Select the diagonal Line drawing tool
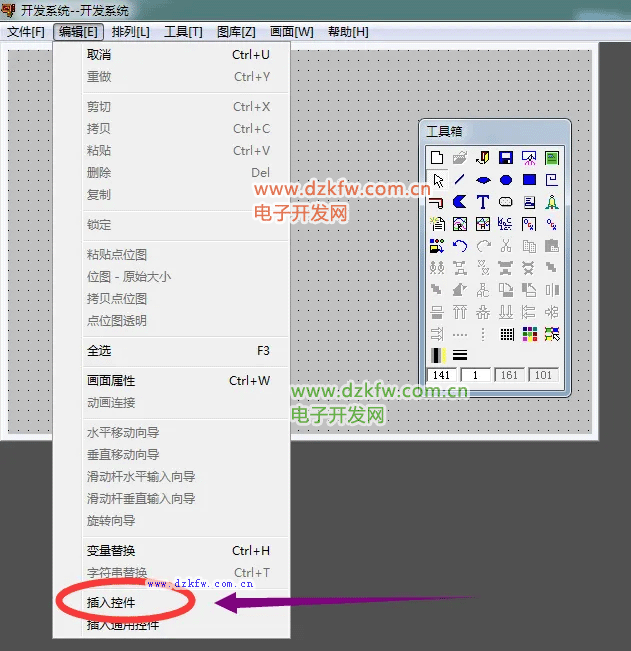This screenshot has width=631, height=651. tap(460, 180)
